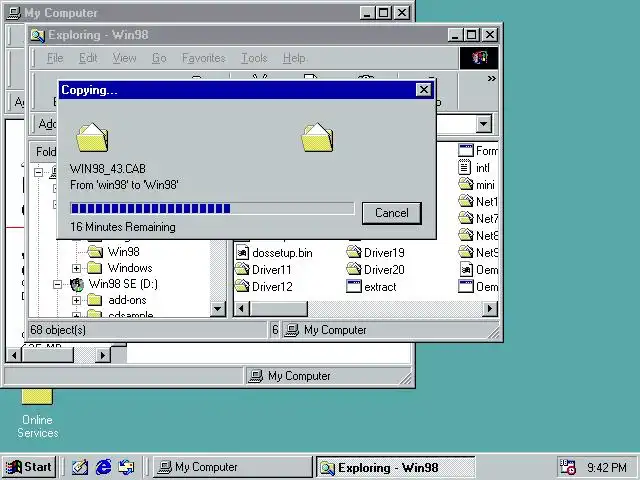This screenshot has width=640, height=480.
Task: Minimize the Exploring - Win98 window
Action: click(456, 35)
